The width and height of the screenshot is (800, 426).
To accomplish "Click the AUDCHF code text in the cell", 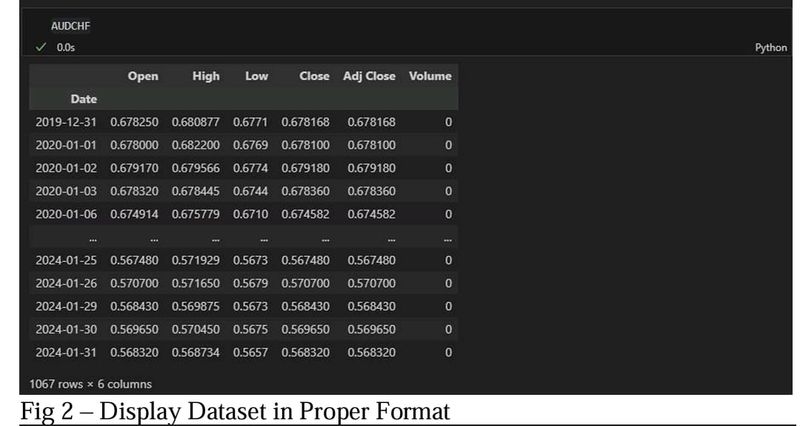I will (70, 26).
